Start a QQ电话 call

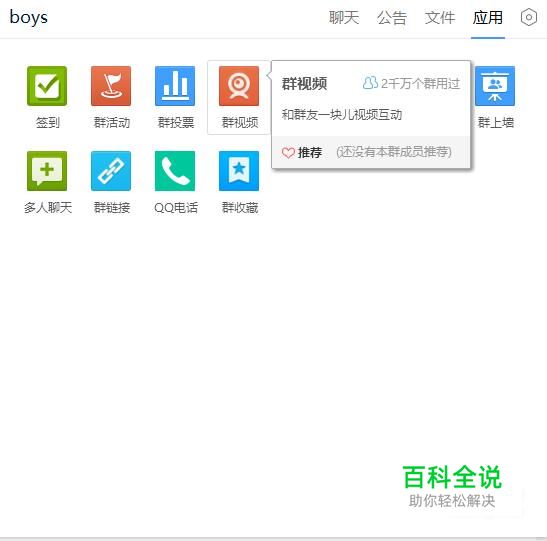pos(175,171)
